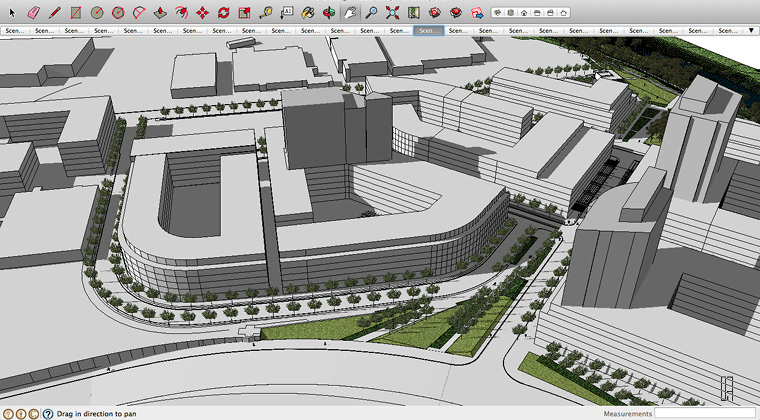This screenshot has height=420, width=760.
Task: Select the Scale tool
Action: pyautogui.click(x=244, y=13)
